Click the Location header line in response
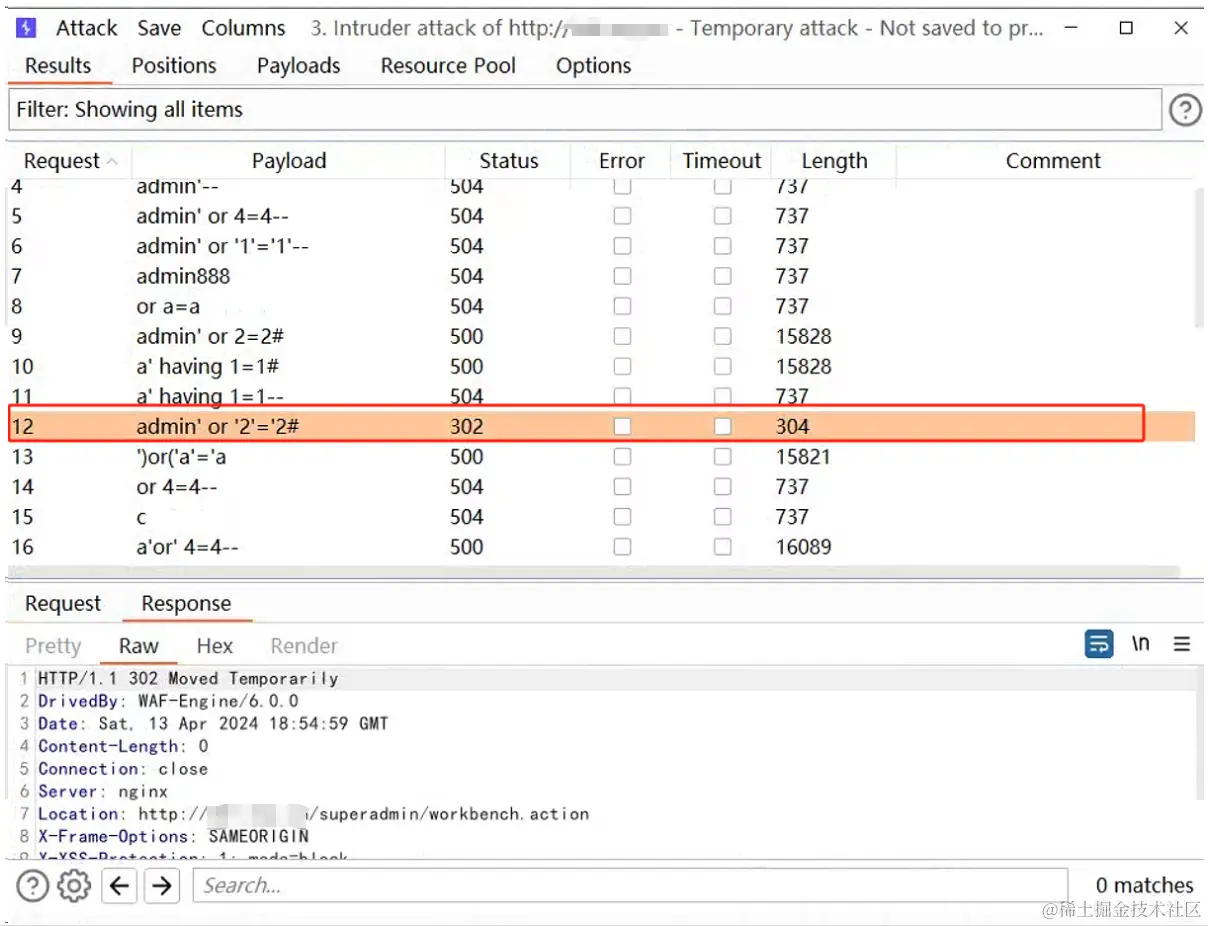The width and height of the screenshot is (1208, 926). (x=313, y=814)
